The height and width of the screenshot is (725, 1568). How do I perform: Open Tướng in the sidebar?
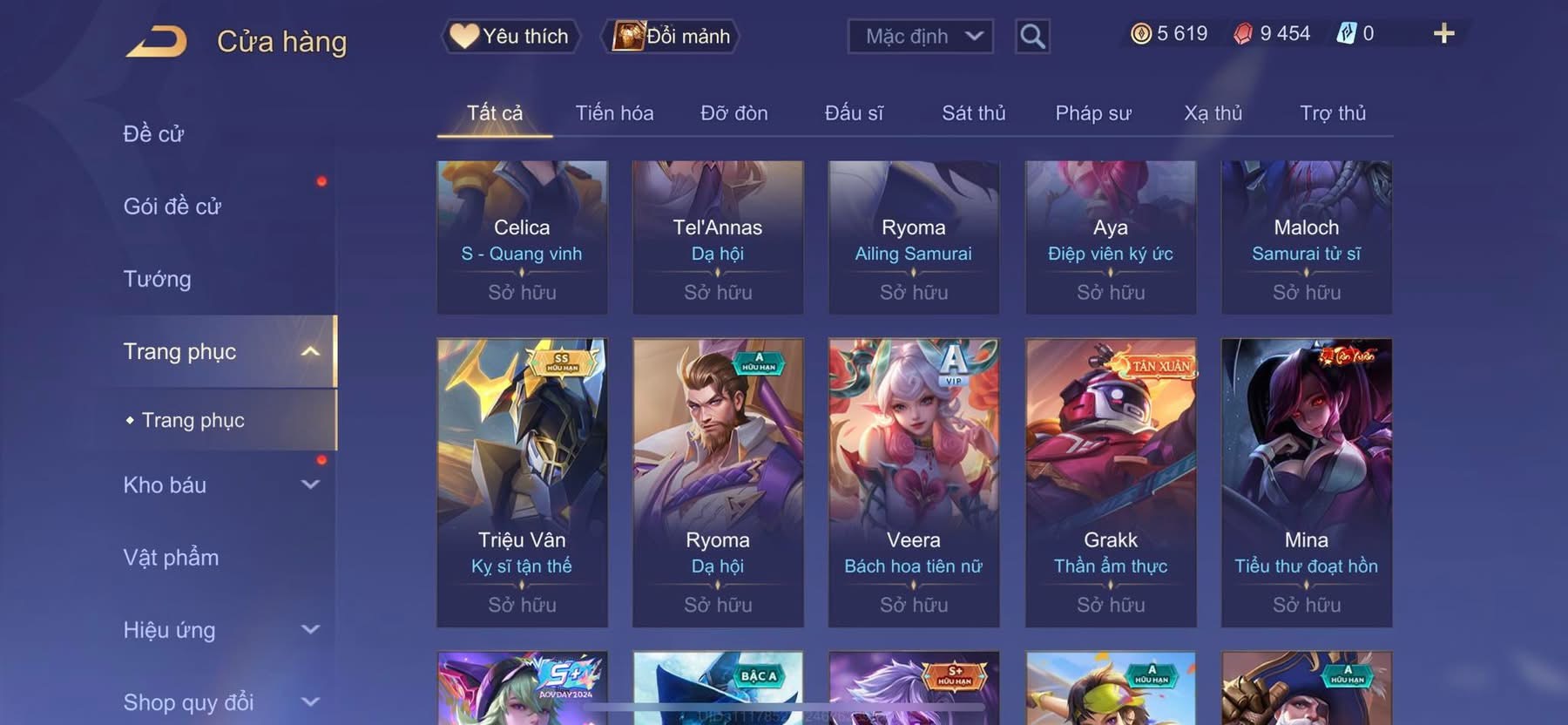tap(157, 279)
